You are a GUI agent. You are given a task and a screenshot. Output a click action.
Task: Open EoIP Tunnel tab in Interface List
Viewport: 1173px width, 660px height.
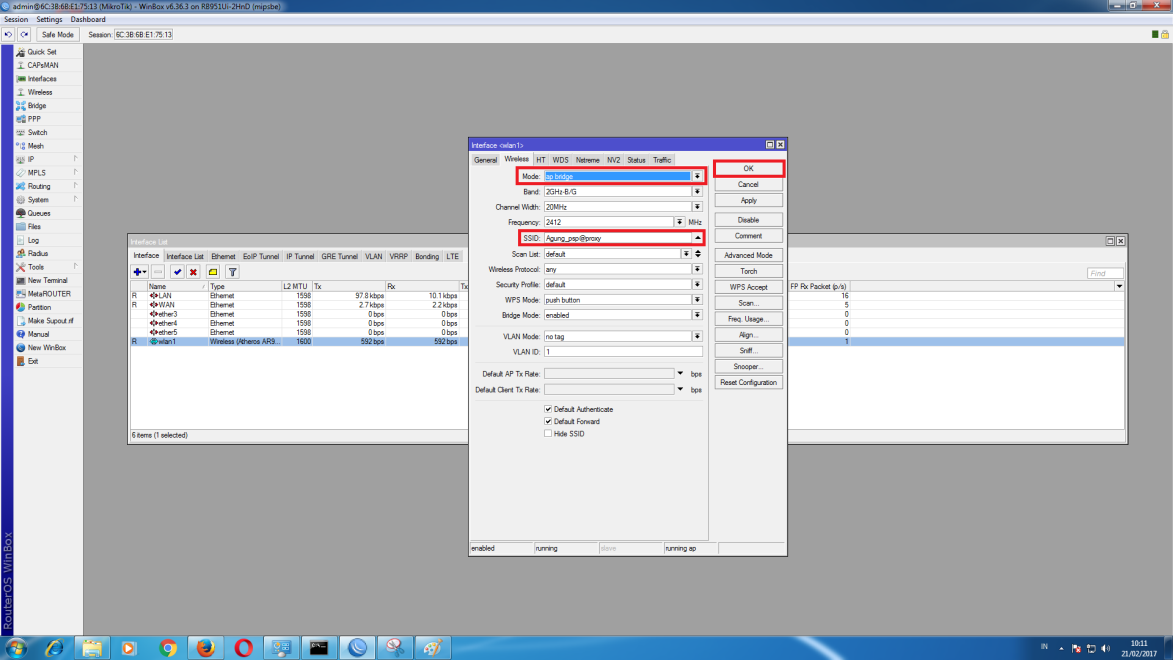click(260, 257)
